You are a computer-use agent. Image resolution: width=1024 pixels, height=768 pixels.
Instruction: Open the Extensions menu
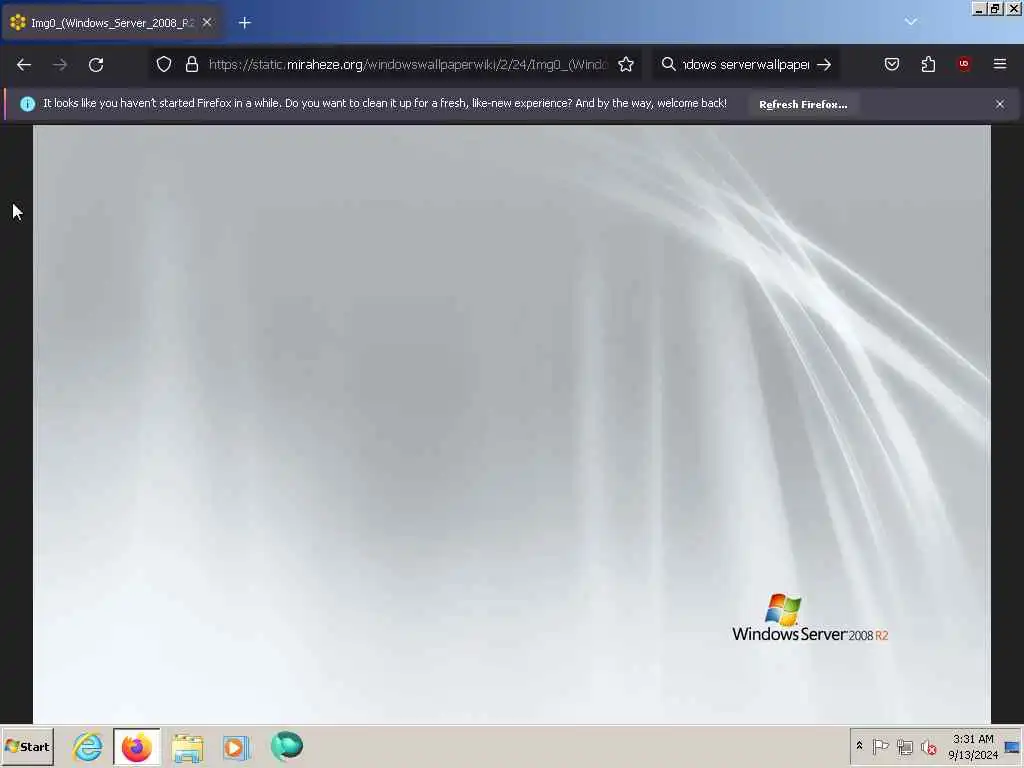[x=928, y=64]
